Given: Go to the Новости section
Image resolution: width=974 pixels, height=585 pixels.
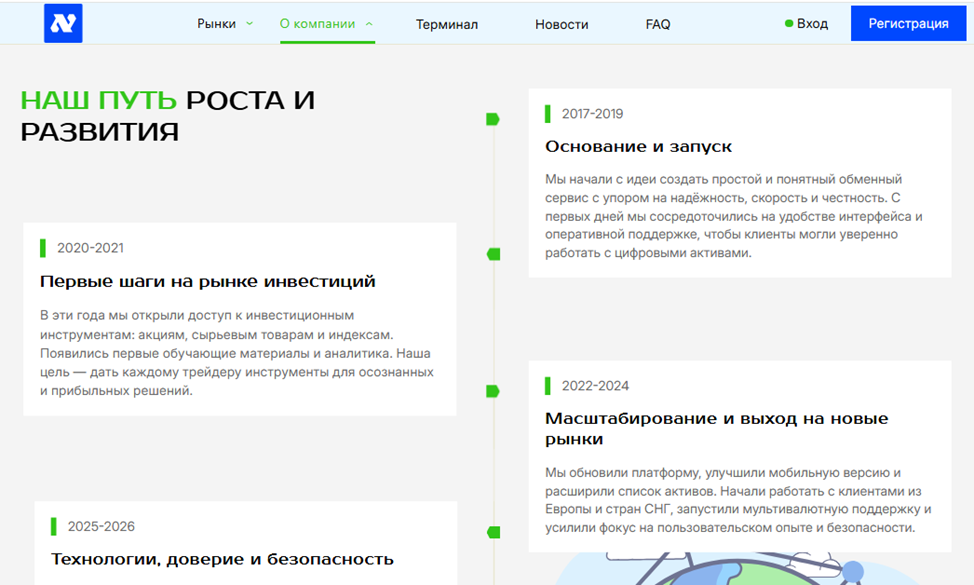Looking at the screenshot, I should (561, 24).
